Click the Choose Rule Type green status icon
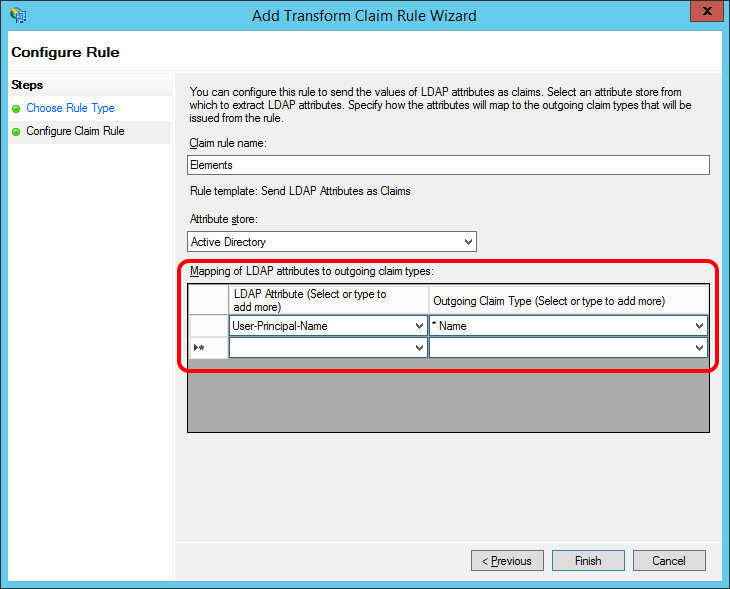 16,109
